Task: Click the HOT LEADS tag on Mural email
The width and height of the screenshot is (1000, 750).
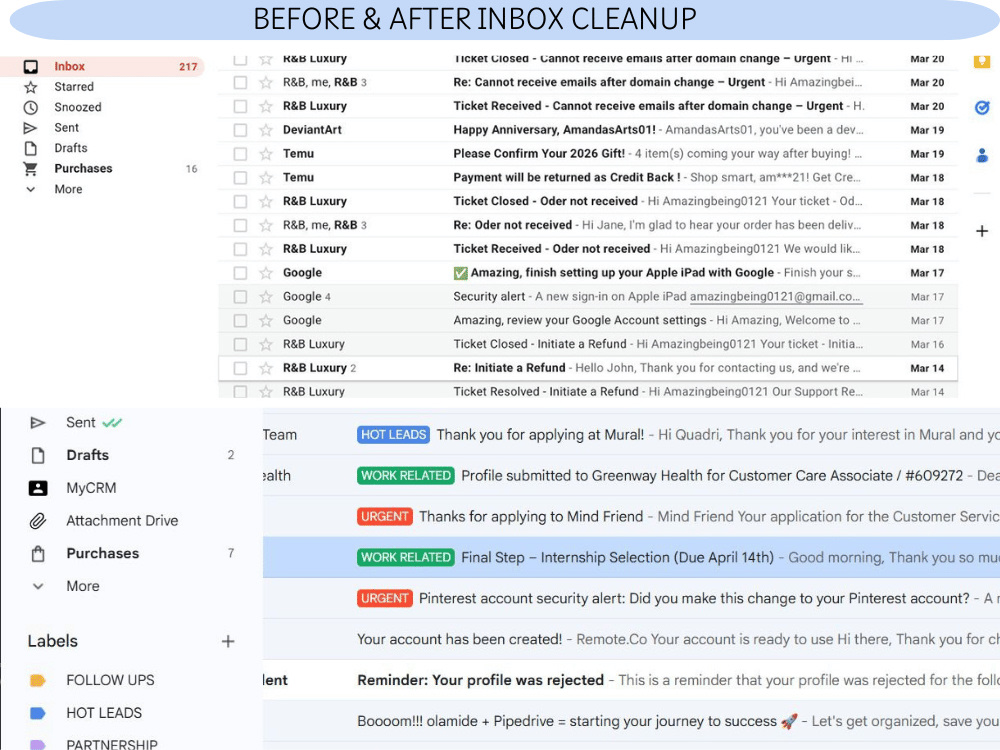Action: [x=393, y=435]
